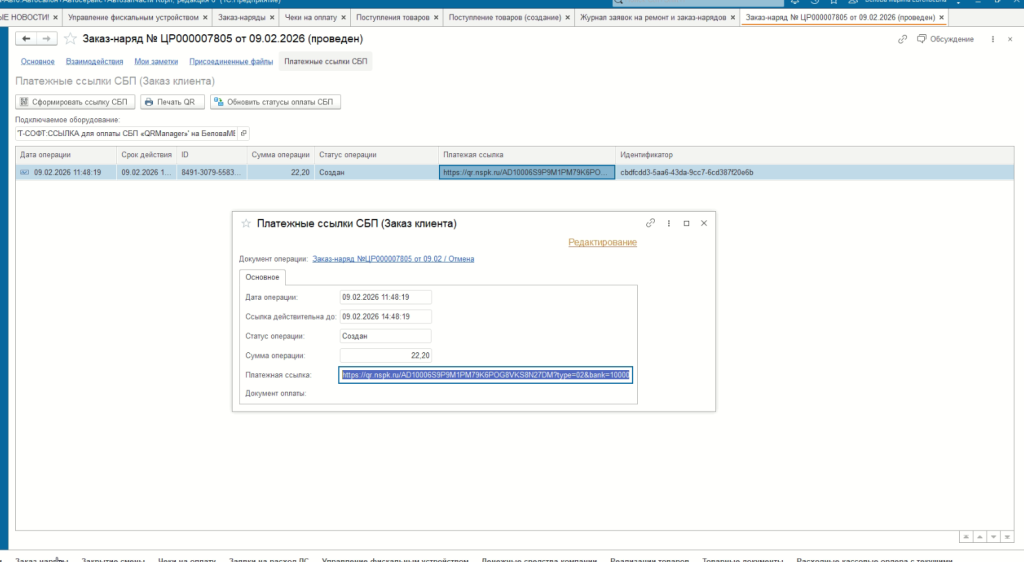Click the forward navigation arrow
Image resolution: width=1024 pixels, height=562 pixels.
[x=47, y=38]
